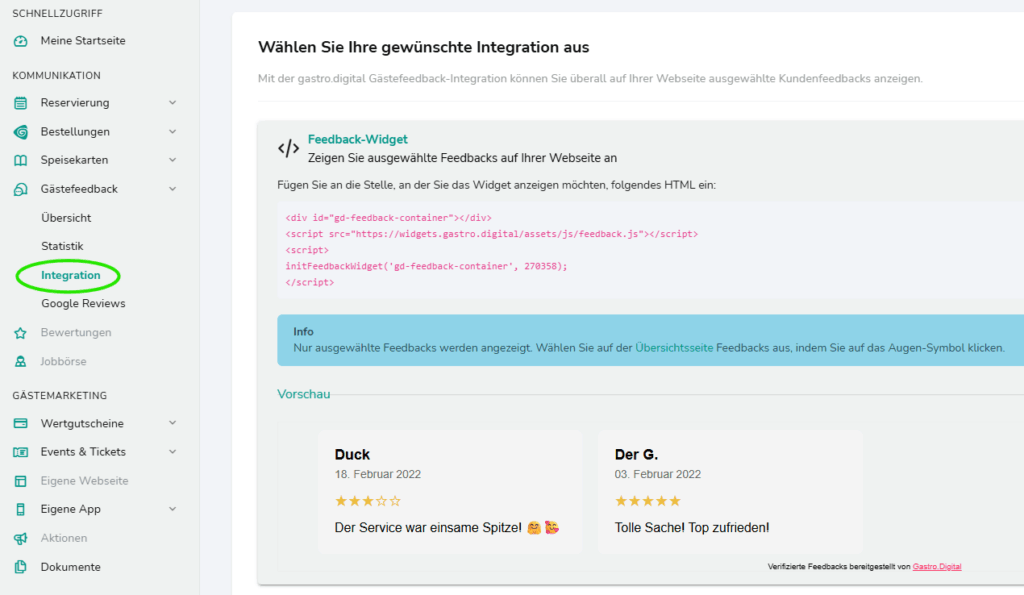This screenshot has width=1024, height=595.
Task: Select Google Reviews in the sidebar
Action: (x=83, y=303)
